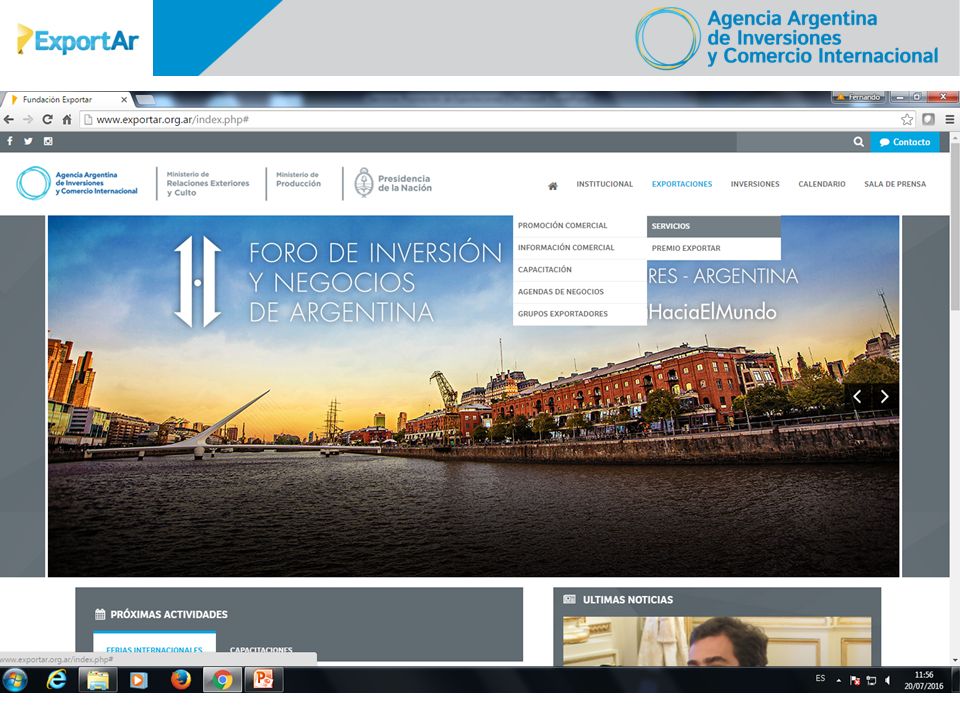Click the Contacto button

pos(905,142)
